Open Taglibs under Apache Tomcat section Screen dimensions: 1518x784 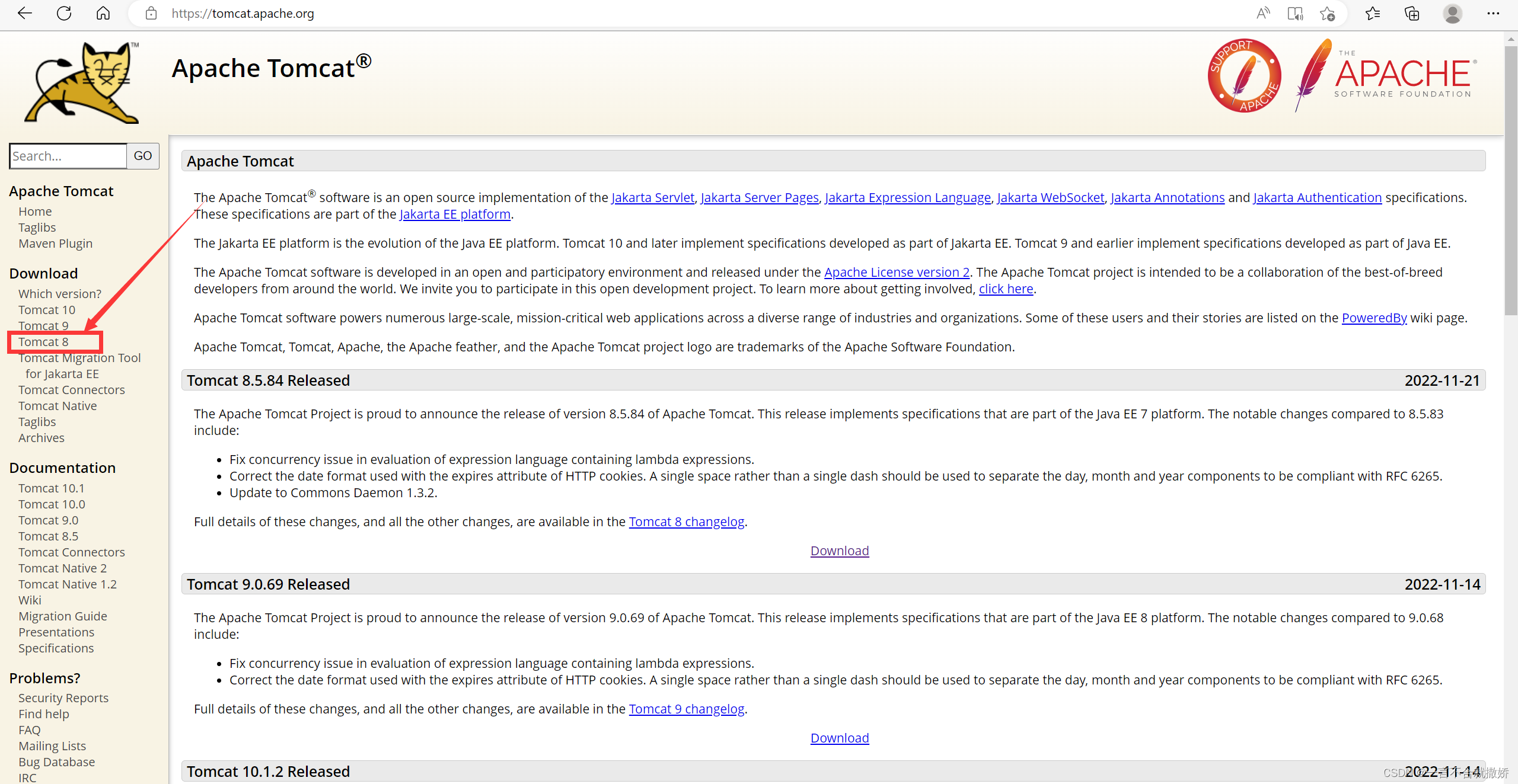point(37,228)
